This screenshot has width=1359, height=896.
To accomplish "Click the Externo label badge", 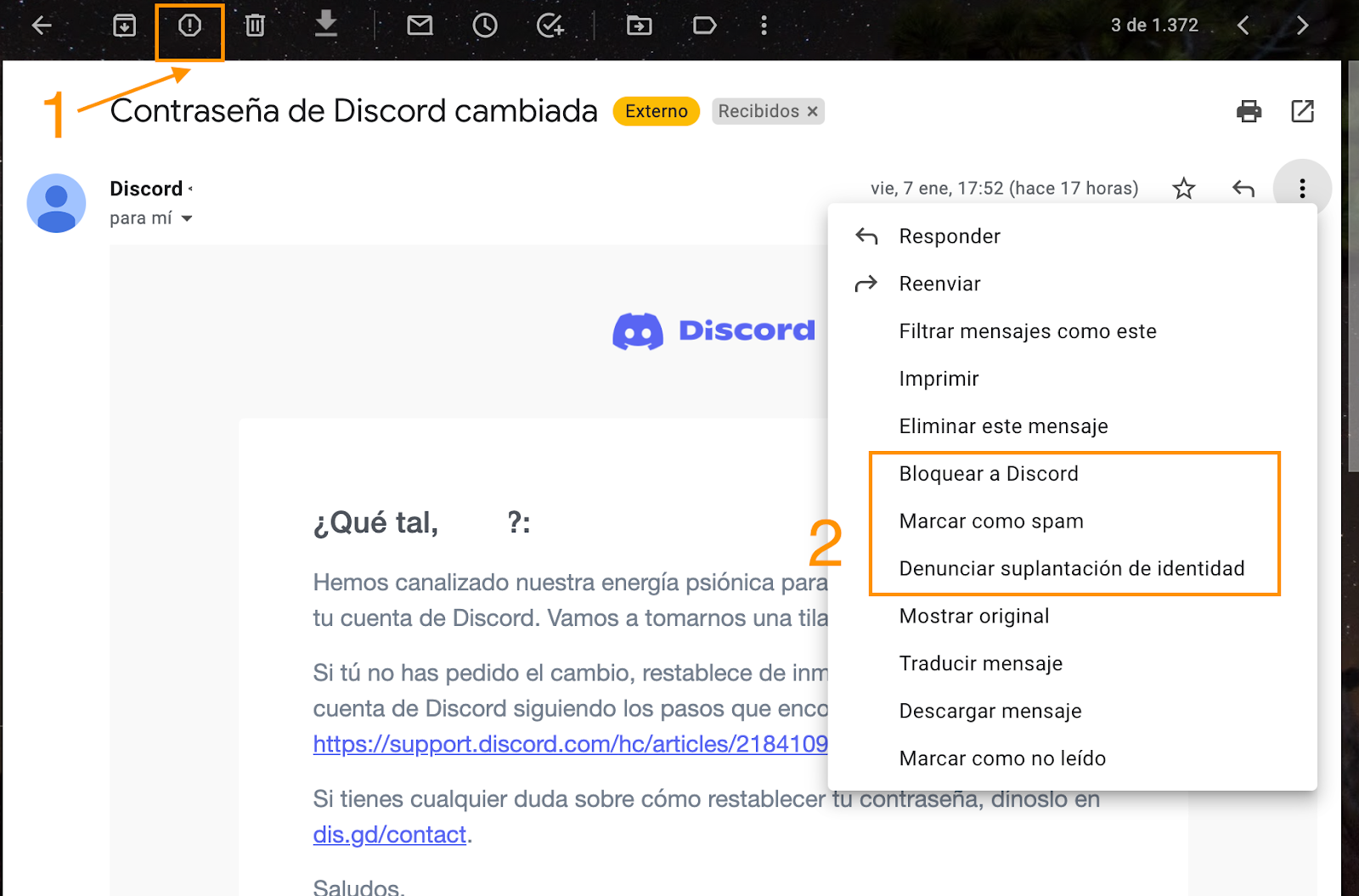I will [657, 111].
